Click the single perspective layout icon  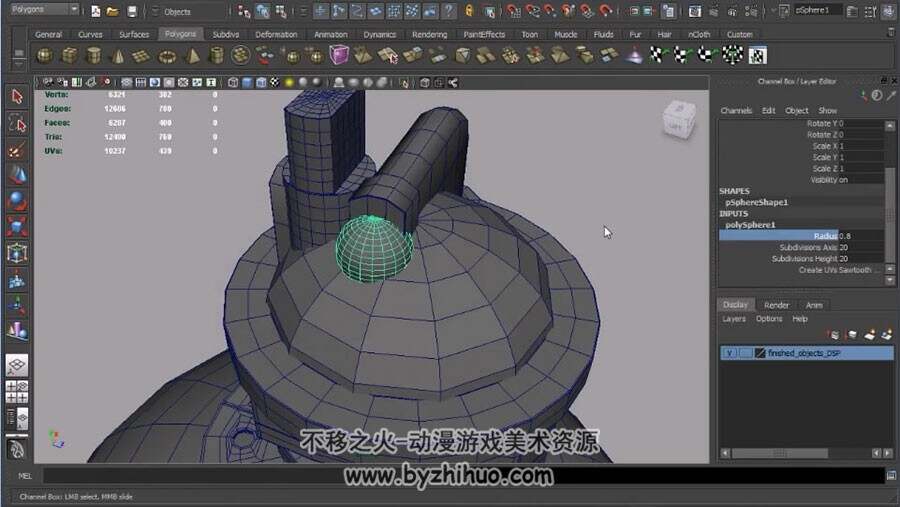[x=17, y=365]
